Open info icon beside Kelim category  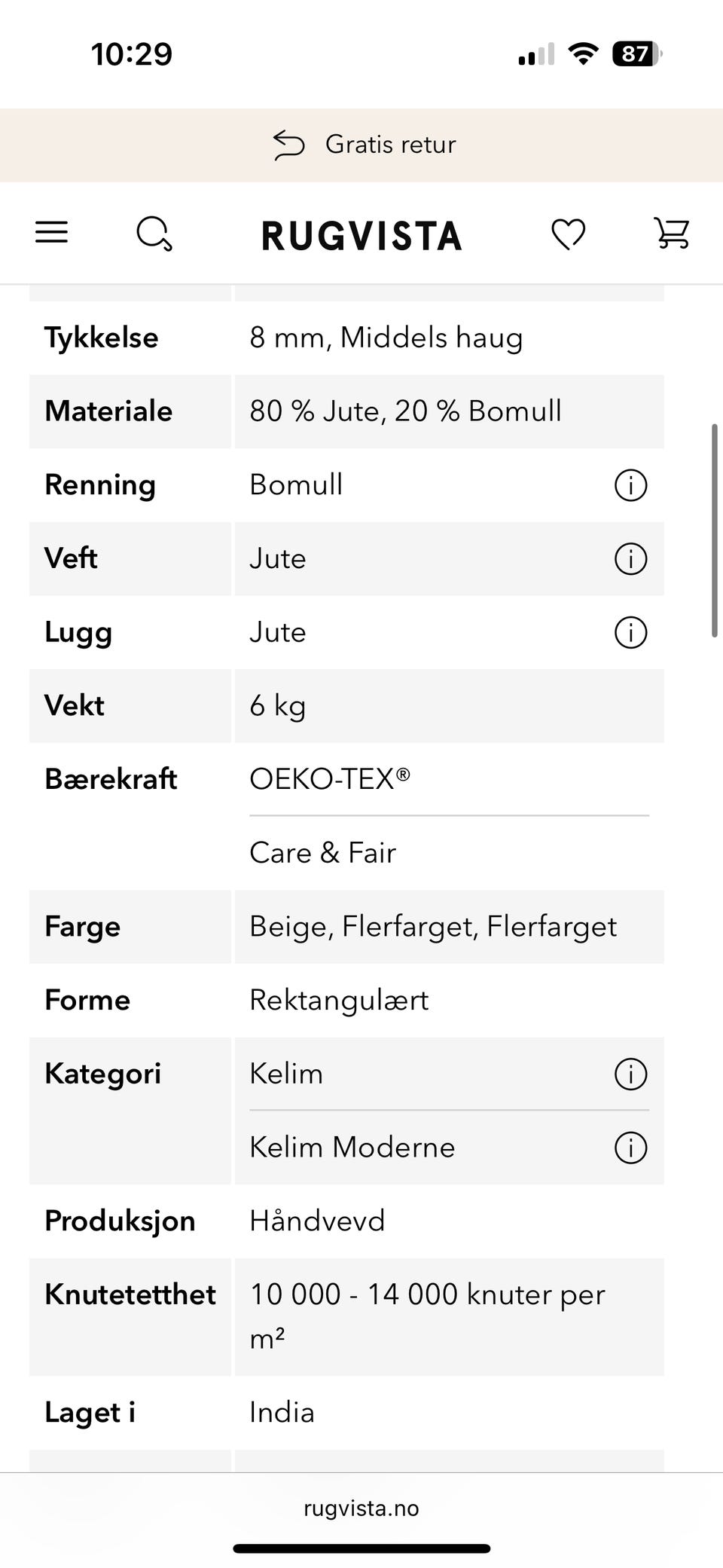click(631, 1074)
